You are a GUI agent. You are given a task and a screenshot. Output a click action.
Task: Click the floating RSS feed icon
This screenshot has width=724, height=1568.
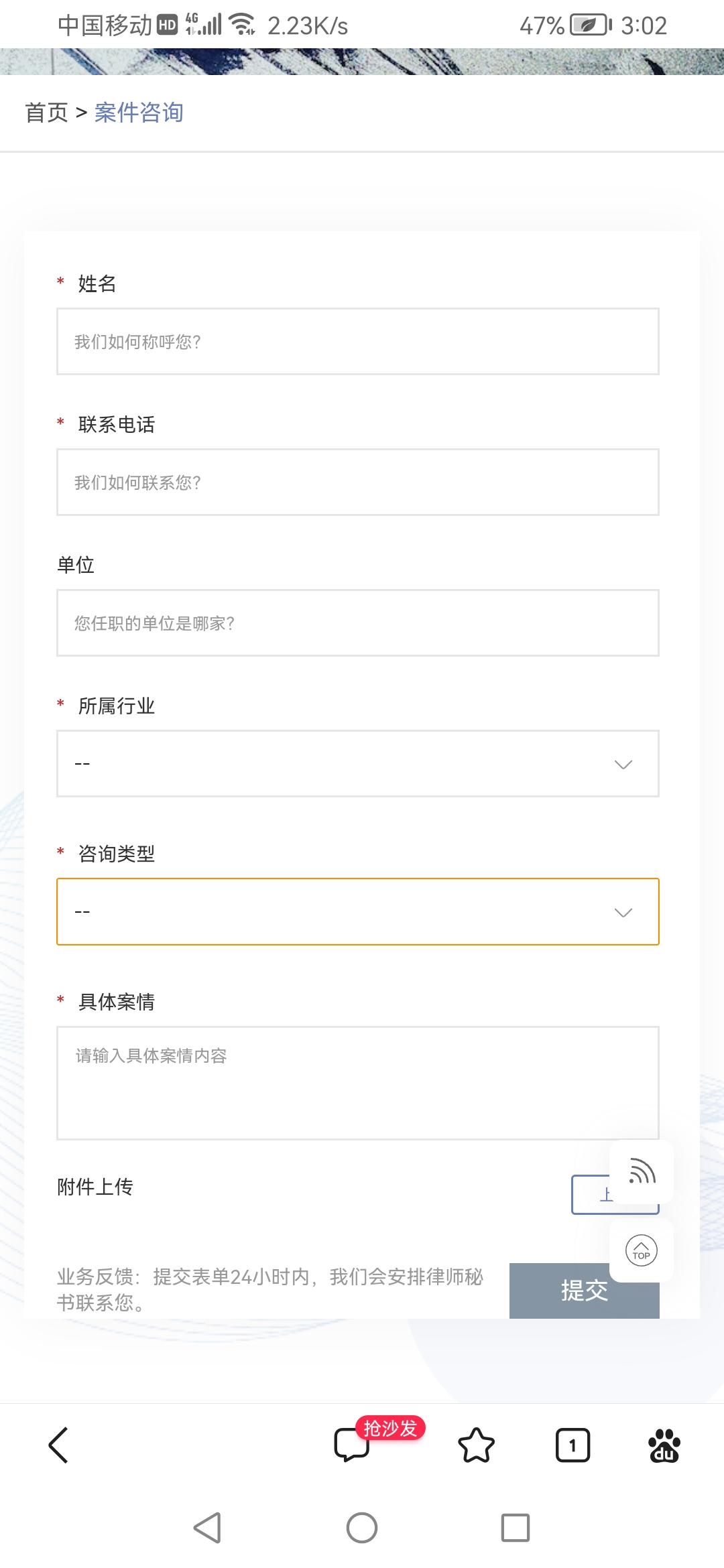[x=642, y=1171]
